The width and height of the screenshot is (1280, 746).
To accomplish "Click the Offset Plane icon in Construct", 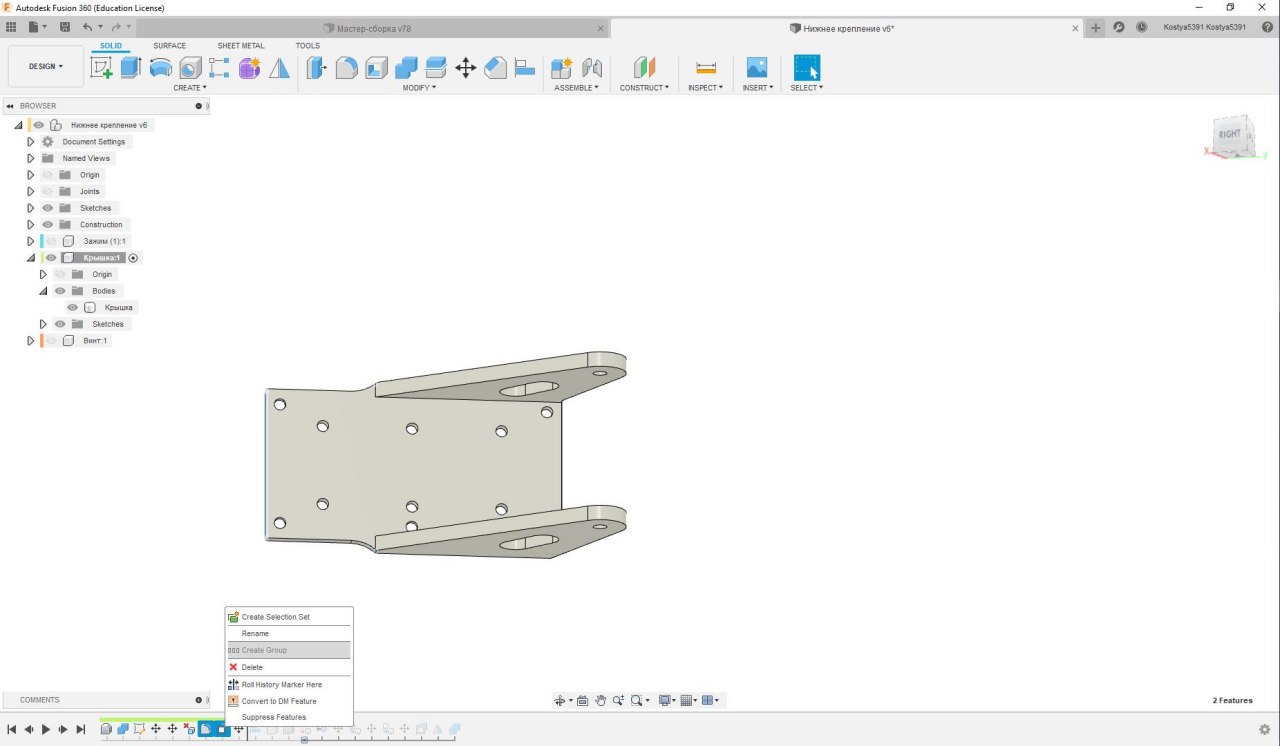I will 644,68.
